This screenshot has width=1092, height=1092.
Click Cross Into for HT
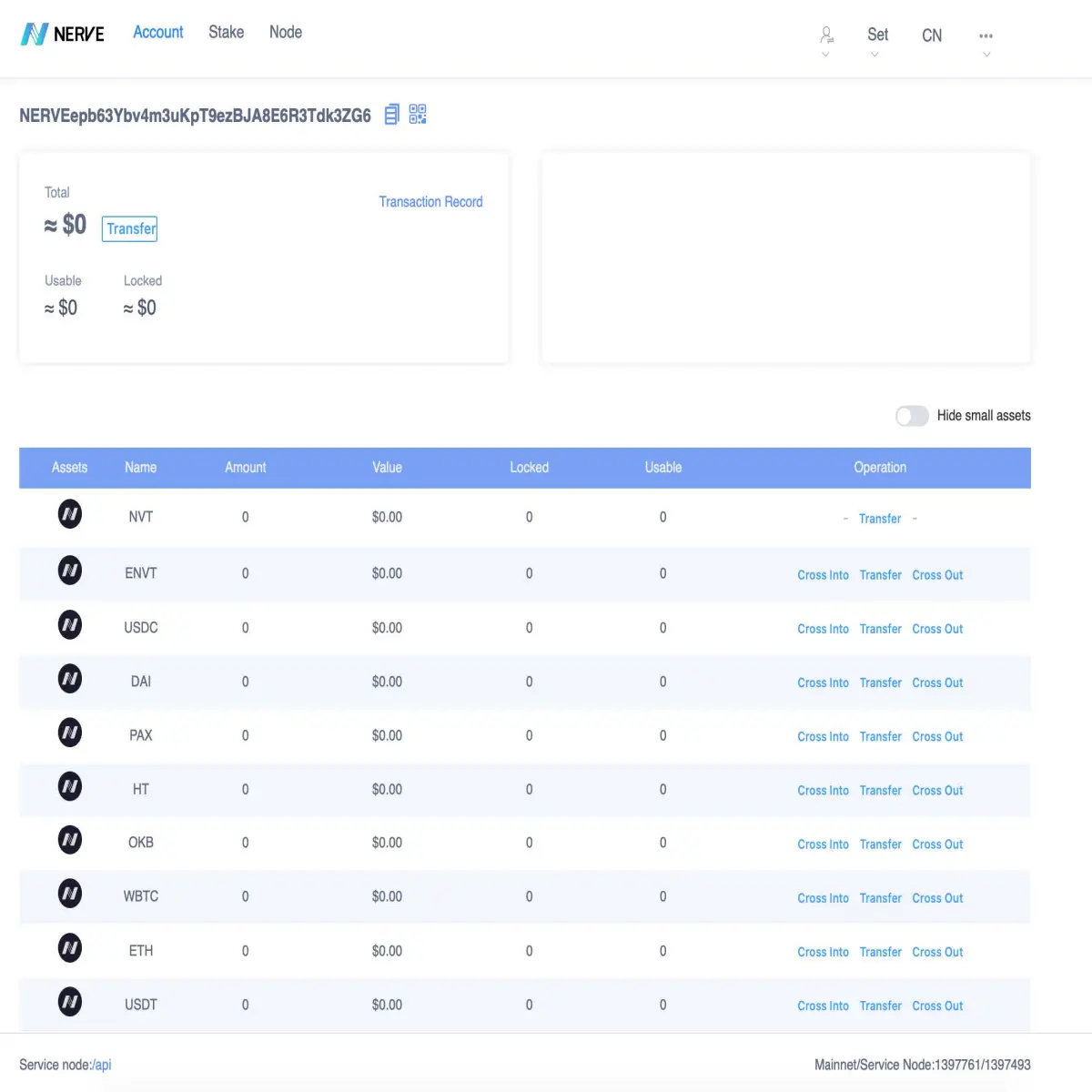pyautogui.click(x=823, y=790)
